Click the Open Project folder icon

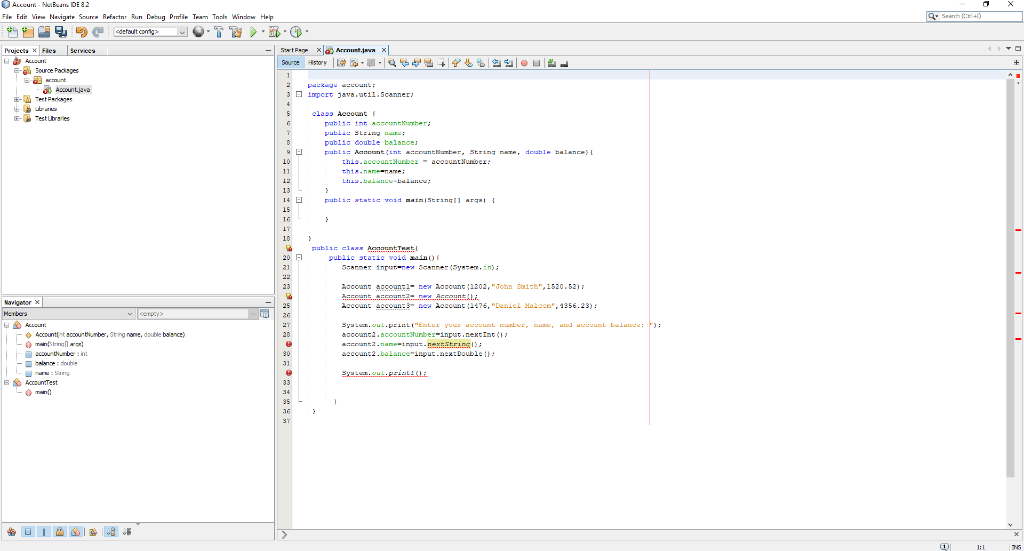pos(45,31)
